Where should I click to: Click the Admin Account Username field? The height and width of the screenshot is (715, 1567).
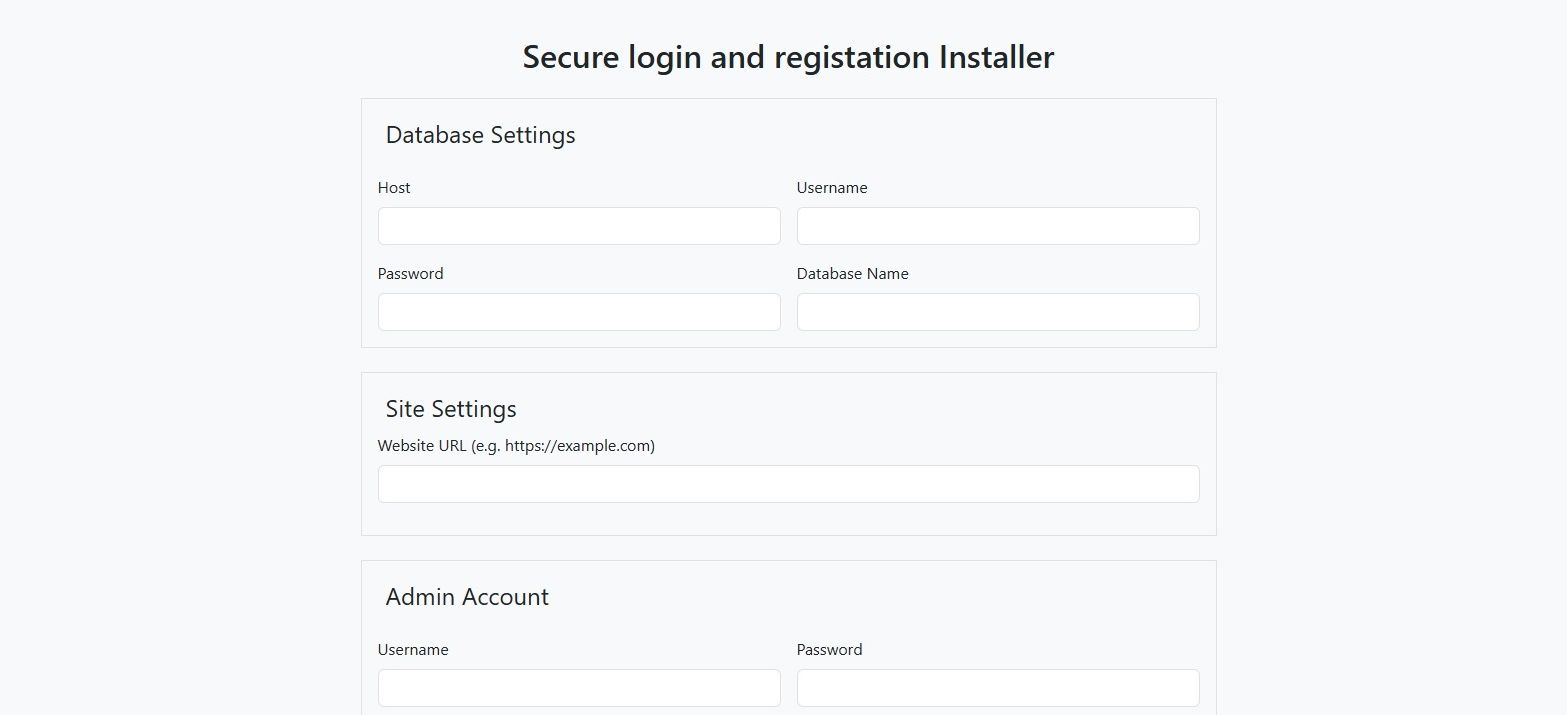tap(578, 688)
